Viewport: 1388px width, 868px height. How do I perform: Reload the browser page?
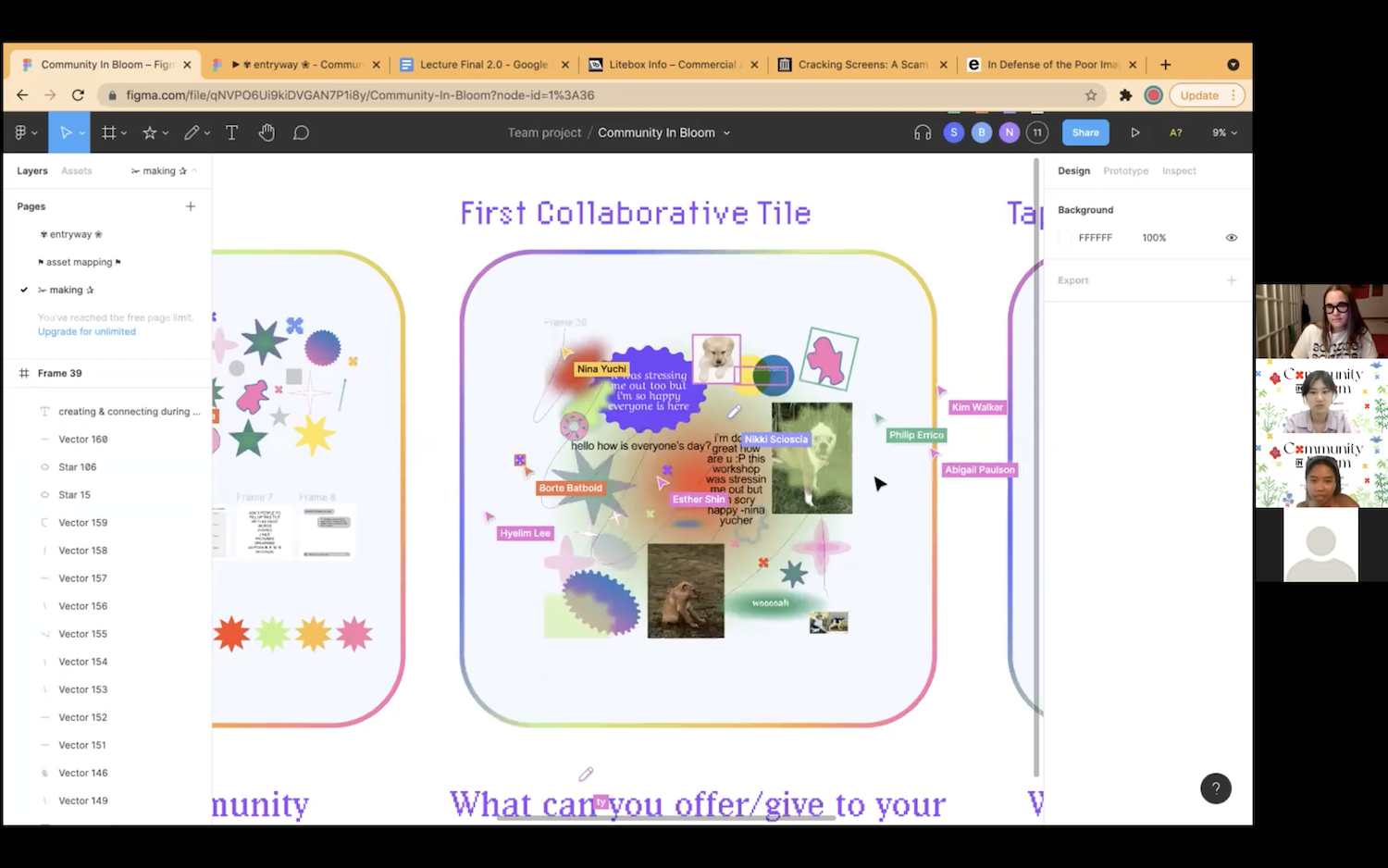pyautogui.click(x=78, y=94)
